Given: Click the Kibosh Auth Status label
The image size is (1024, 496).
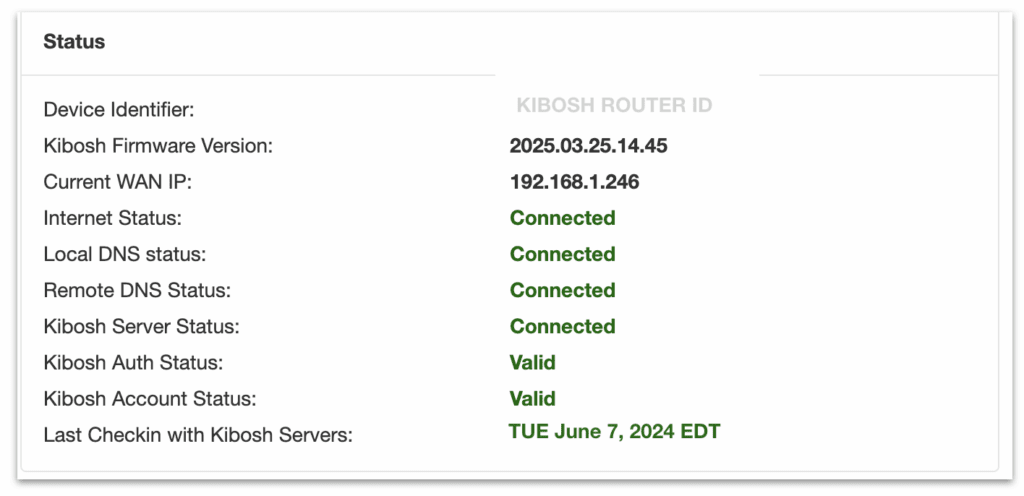Looking at the screenshot, I should (133, 362).
